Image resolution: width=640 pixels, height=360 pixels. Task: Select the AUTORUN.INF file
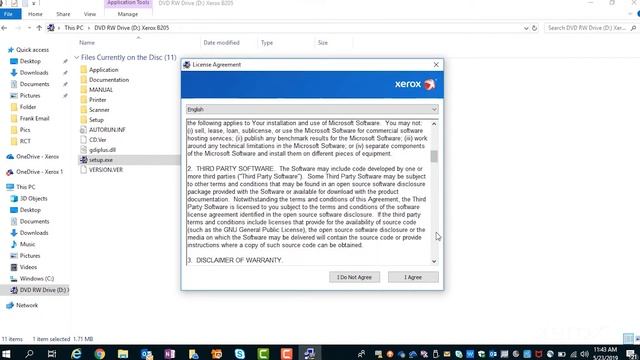click(107, 130)
